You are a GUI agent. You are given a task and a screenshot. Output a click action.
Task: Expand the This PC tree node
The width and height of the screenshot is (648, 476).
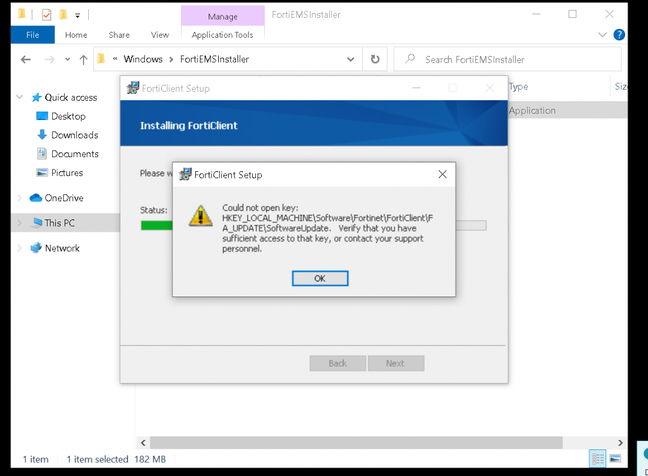[x=19, y=223]
